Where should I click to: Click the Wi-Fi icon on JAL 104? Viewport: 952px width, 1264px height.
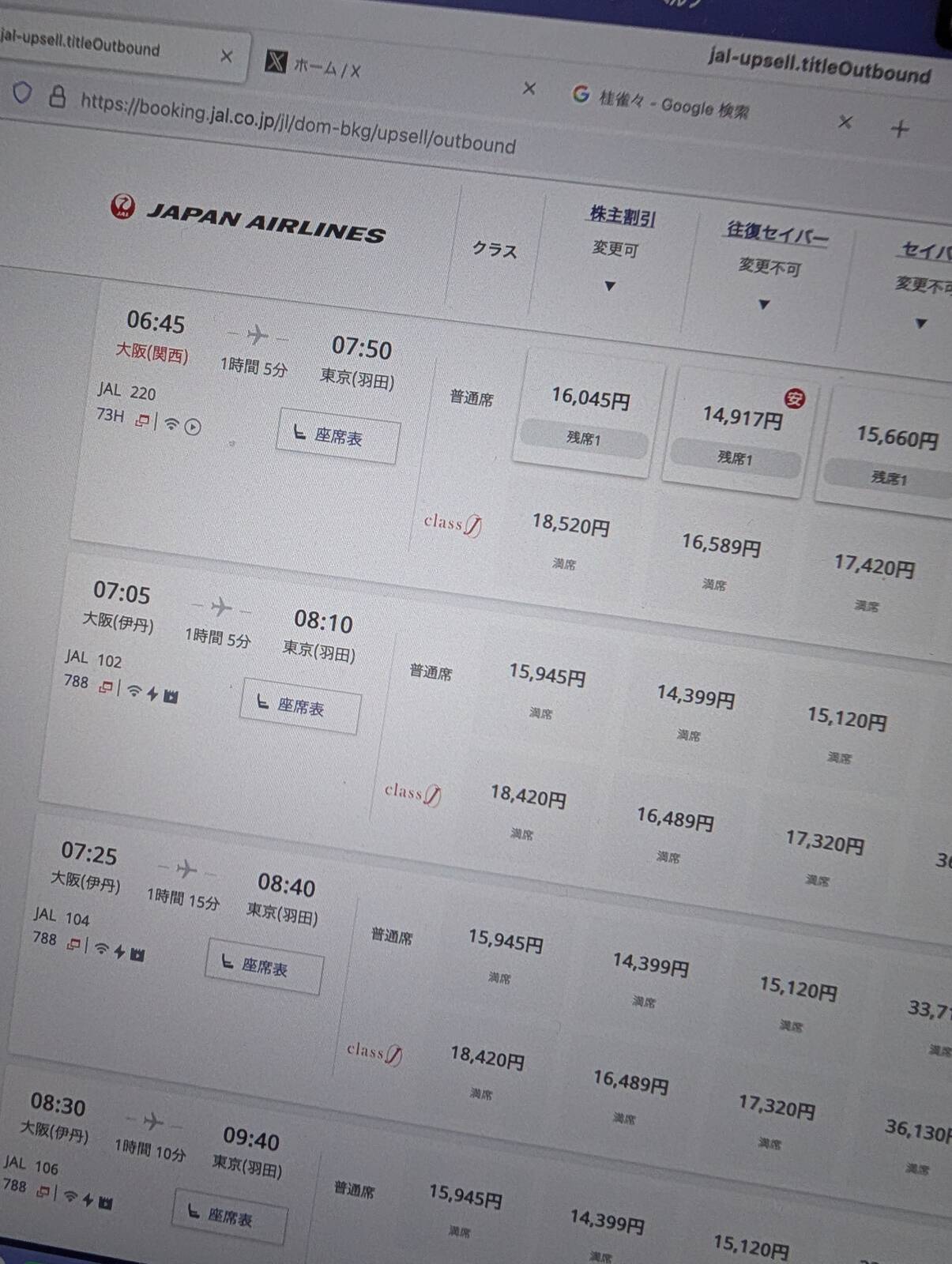(x=101, y=949)
